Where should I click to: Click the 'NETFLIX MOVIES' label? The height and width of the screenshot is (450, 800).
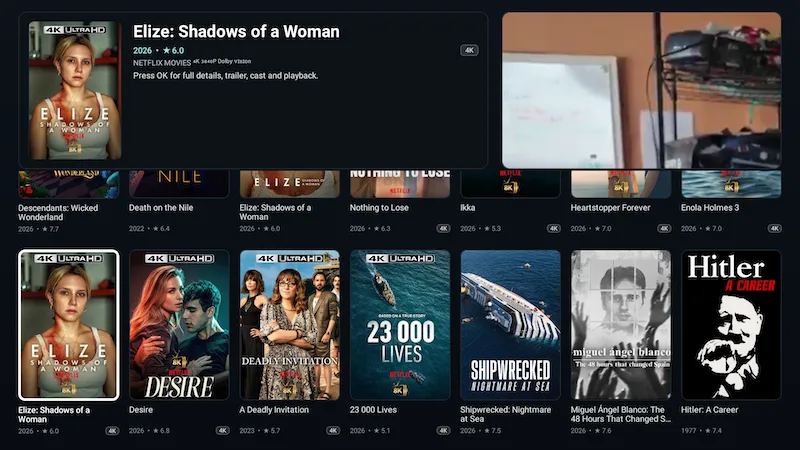click(x=162, y=63)
